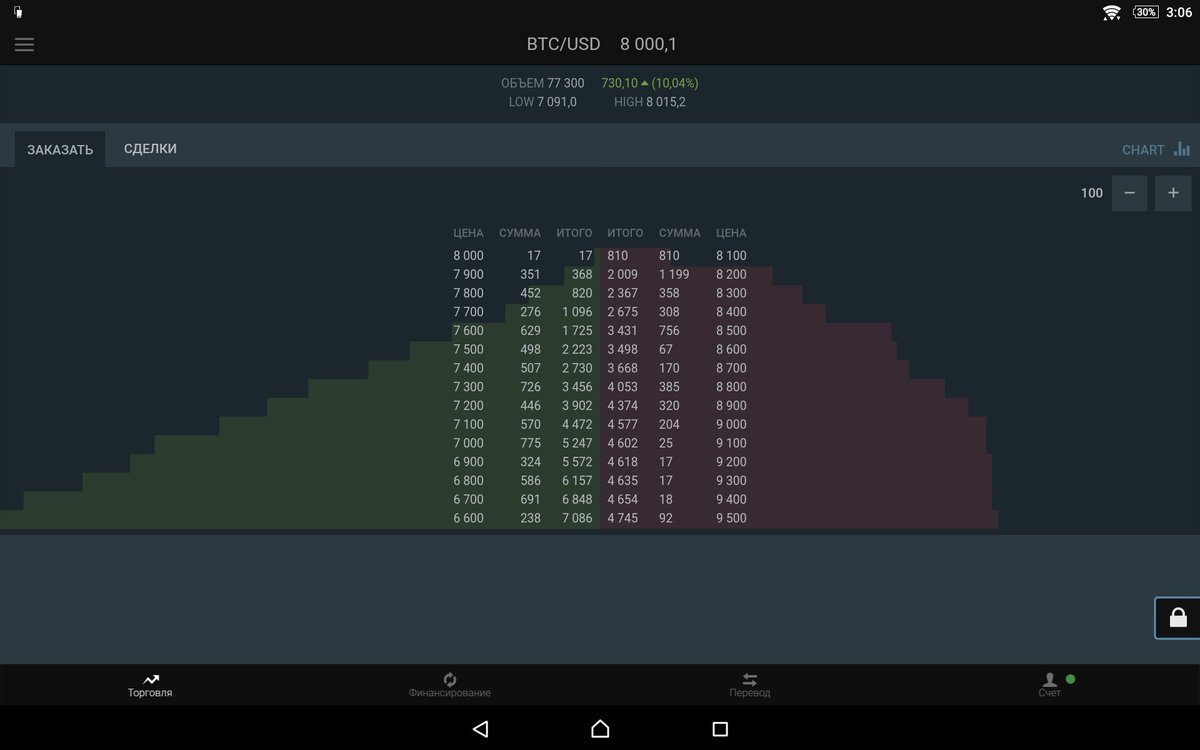The width and height of the screenshot is (1200, 750).
Task: Select ask price 8 300
Action: (731, 293)
